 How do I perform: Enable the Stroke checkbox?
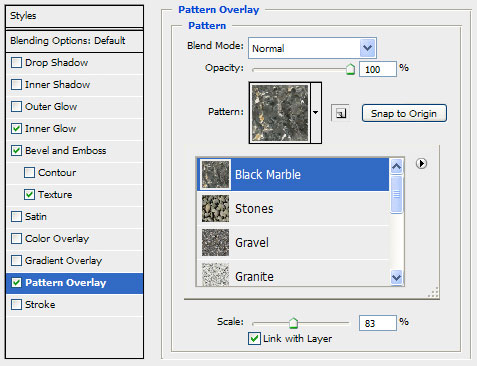point(16,305)
